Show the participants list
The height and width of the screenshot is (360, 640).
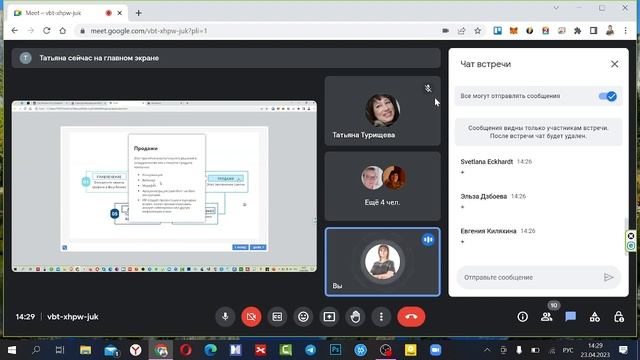click(x=547, y=317)
